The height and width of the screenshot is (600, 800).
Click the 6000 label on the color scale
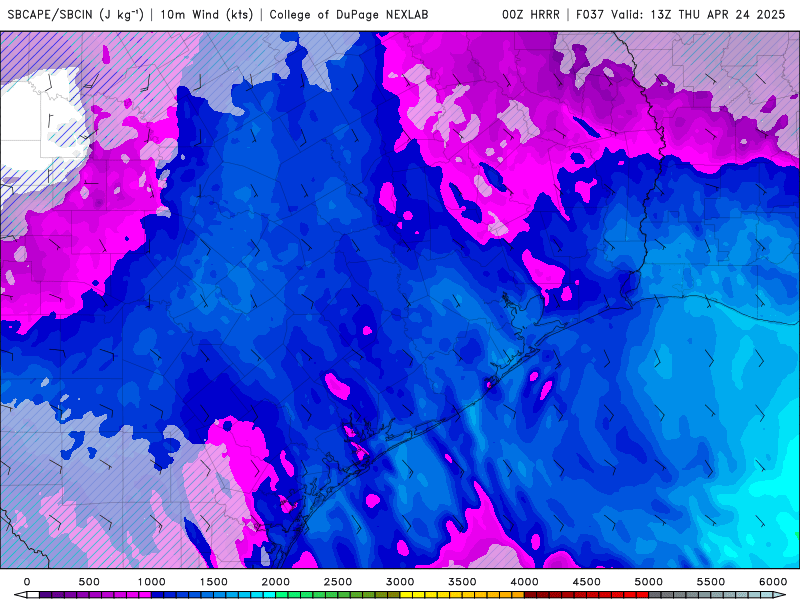[x=773, y=582]
